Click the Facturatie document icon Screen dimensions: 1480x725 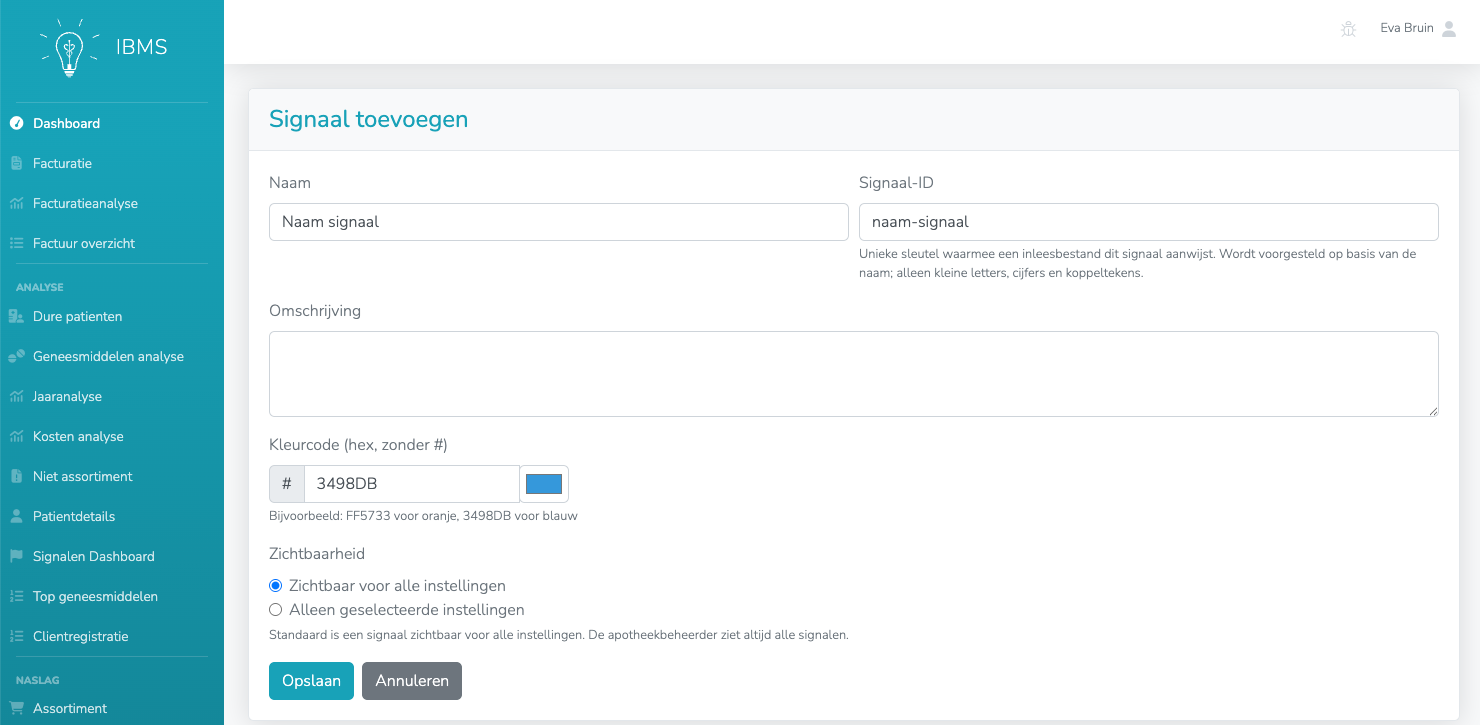16,164
